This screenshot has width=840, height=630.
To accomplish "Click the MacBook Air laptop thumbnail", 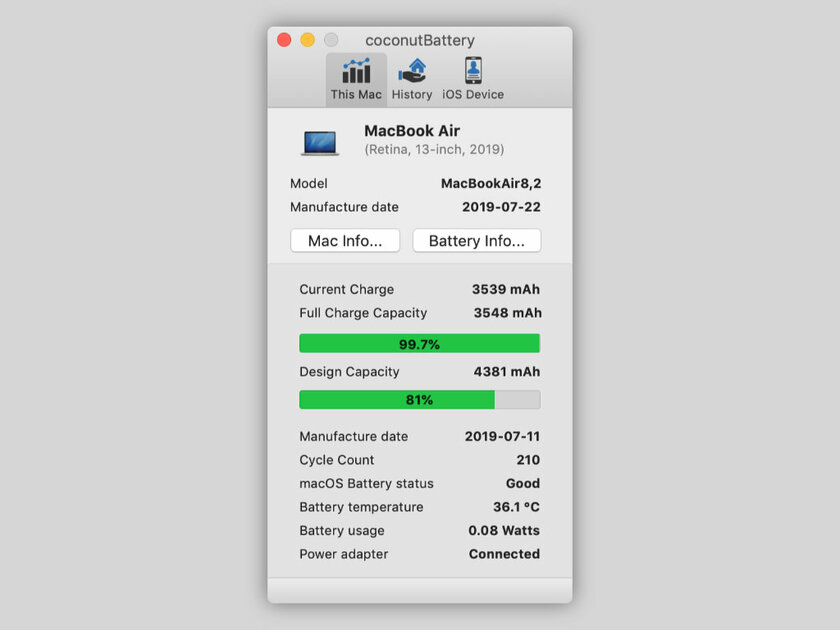I will click(x=320, y=143).
